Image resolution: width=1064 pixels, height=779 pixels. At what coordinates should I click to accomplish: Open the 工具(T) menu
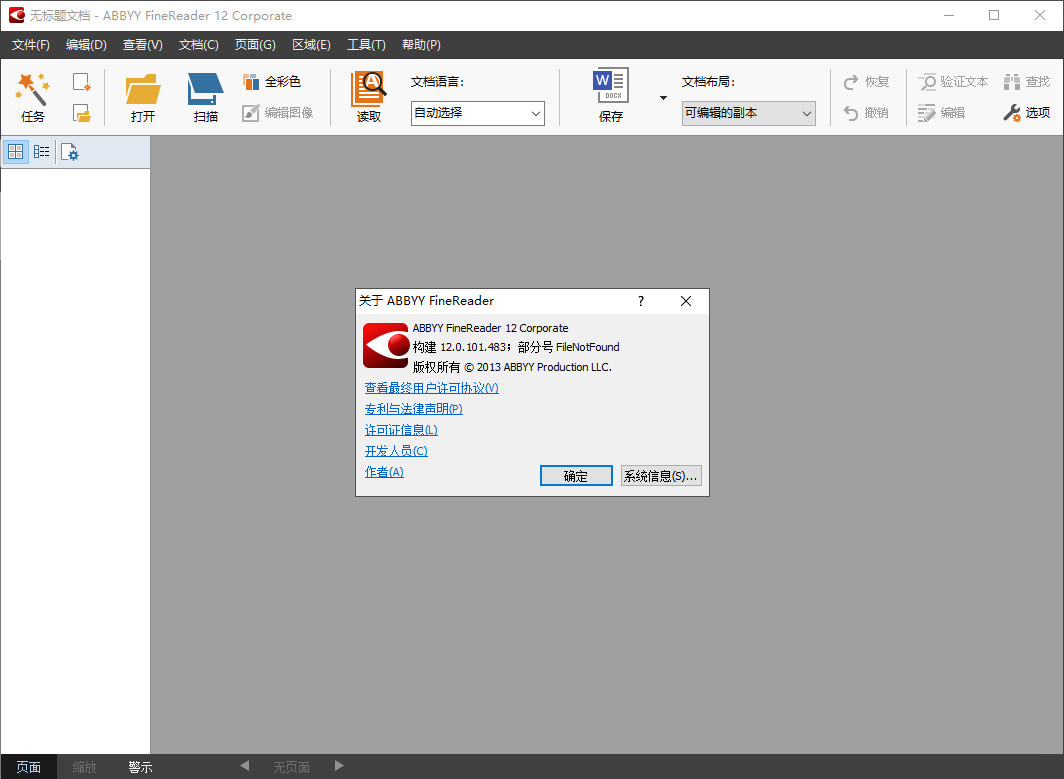(x=366, y=45)
